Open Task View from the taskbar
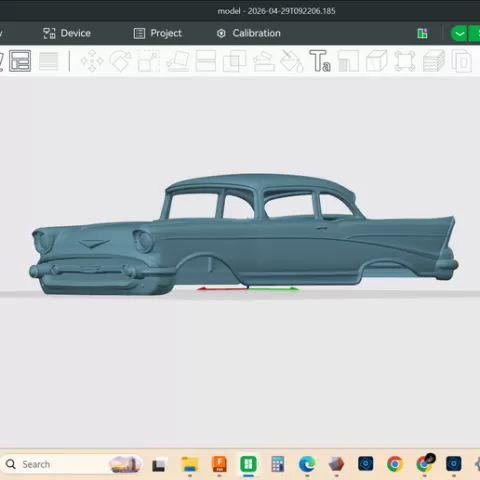This screenshot has height=480, width=480. coord(159,465)
